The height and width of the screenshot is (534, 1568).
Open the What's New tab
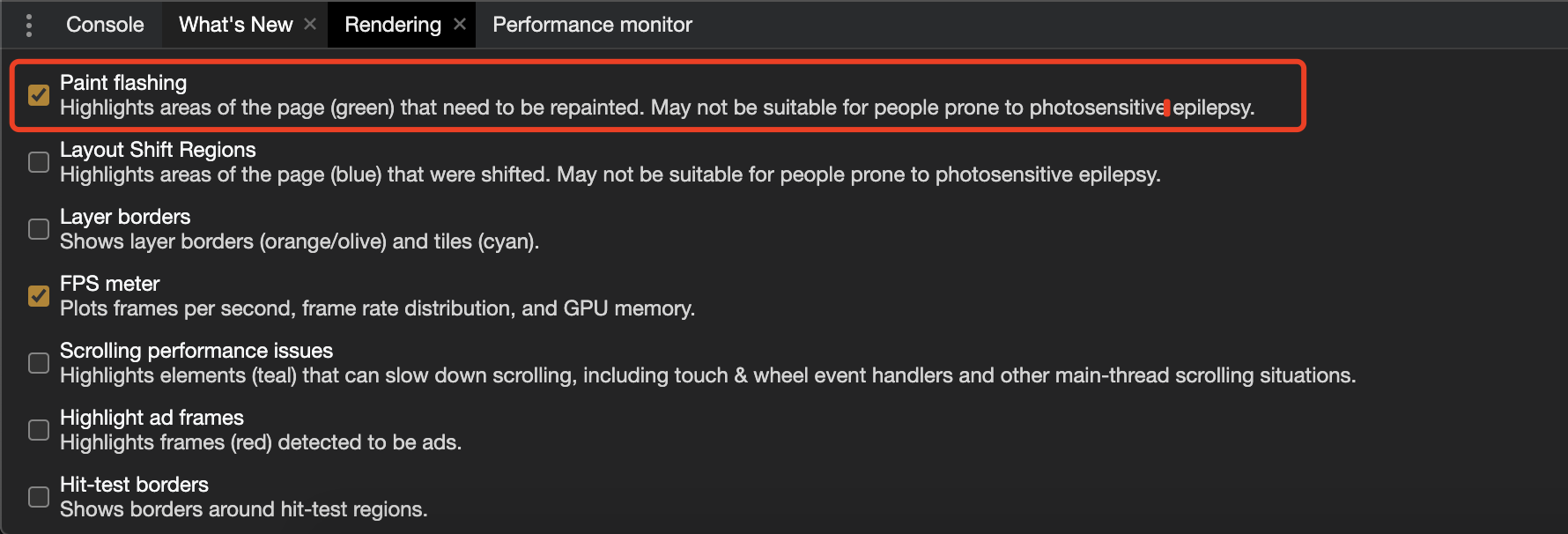click(x=235, y=25)
